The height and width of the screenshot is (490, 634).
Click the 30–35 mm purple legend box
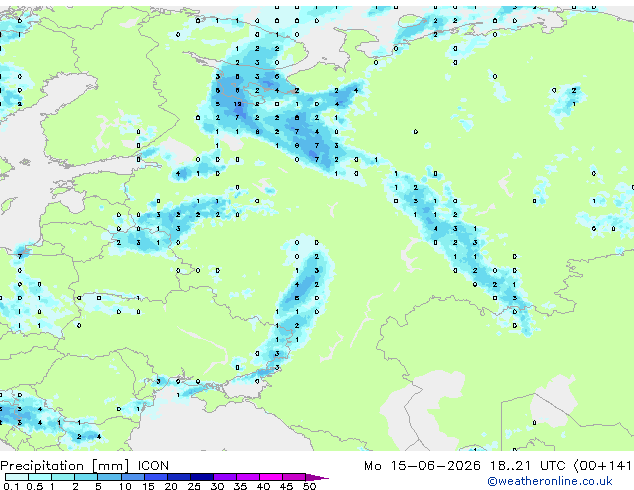[x=225, y=477]
